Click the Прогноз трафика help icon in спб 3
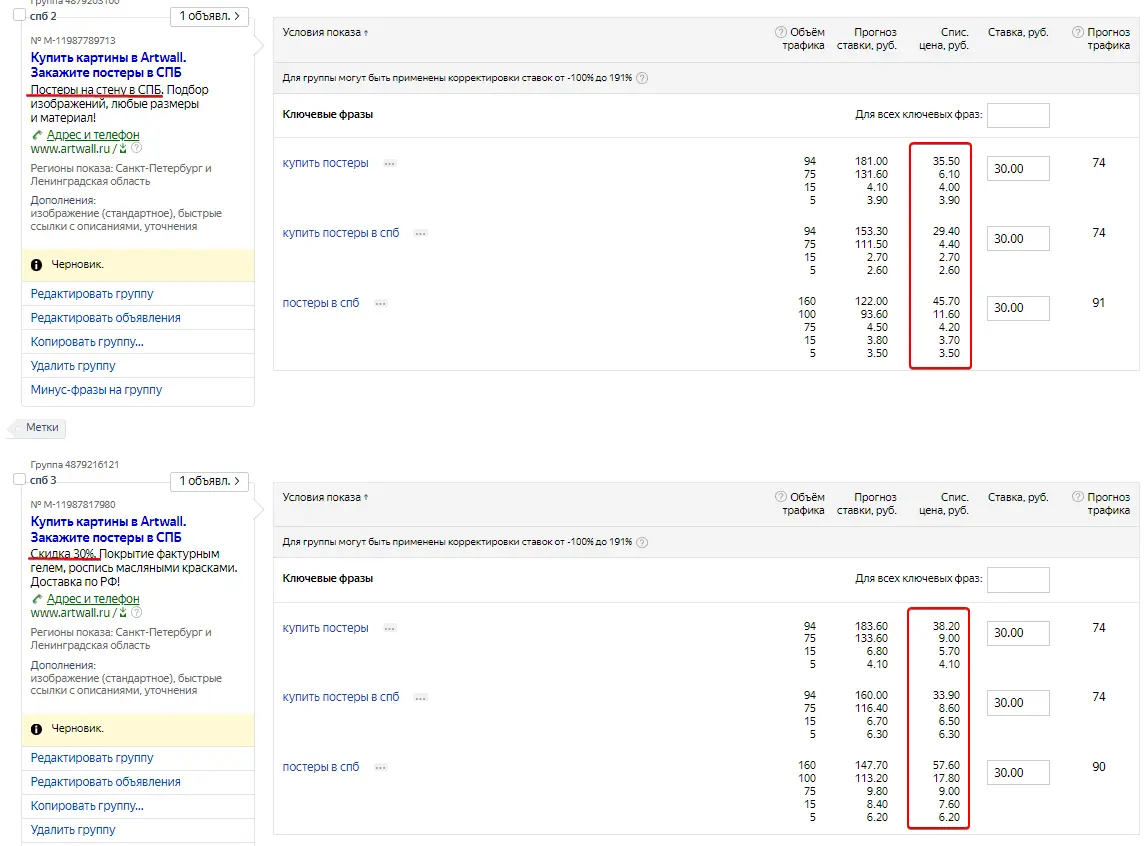Image resolution: width=1147 pixels, height=846 pixels. click(x=1077, y=497)
